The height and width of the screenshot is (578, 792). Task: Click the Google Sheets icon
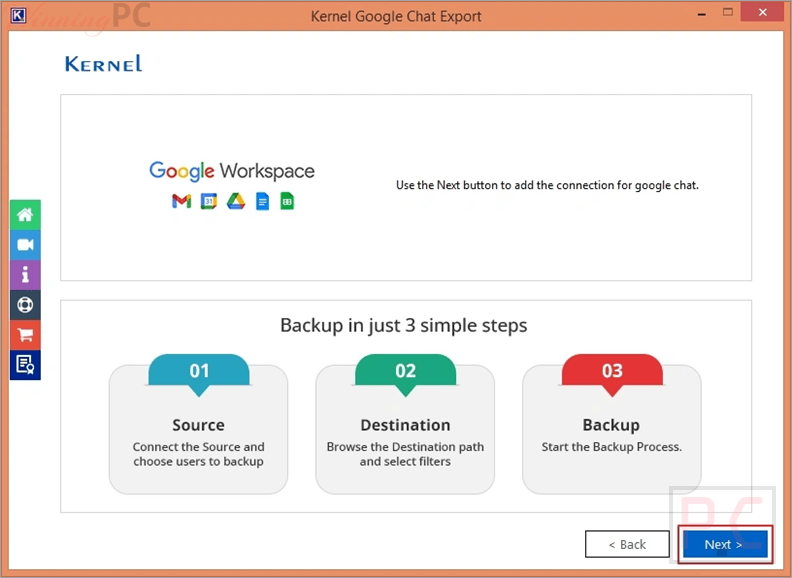coord(287,201)
